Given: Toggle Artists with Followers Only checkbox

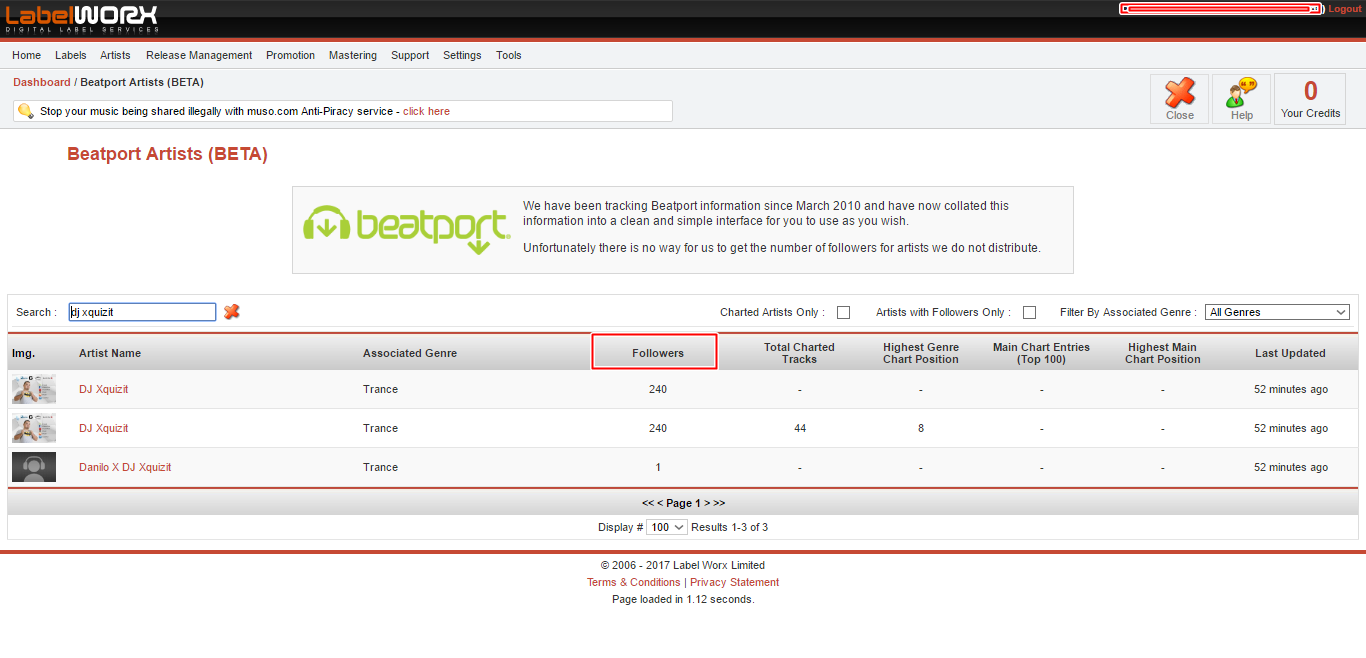Looking at the screenshot, I should [1029, 312].
